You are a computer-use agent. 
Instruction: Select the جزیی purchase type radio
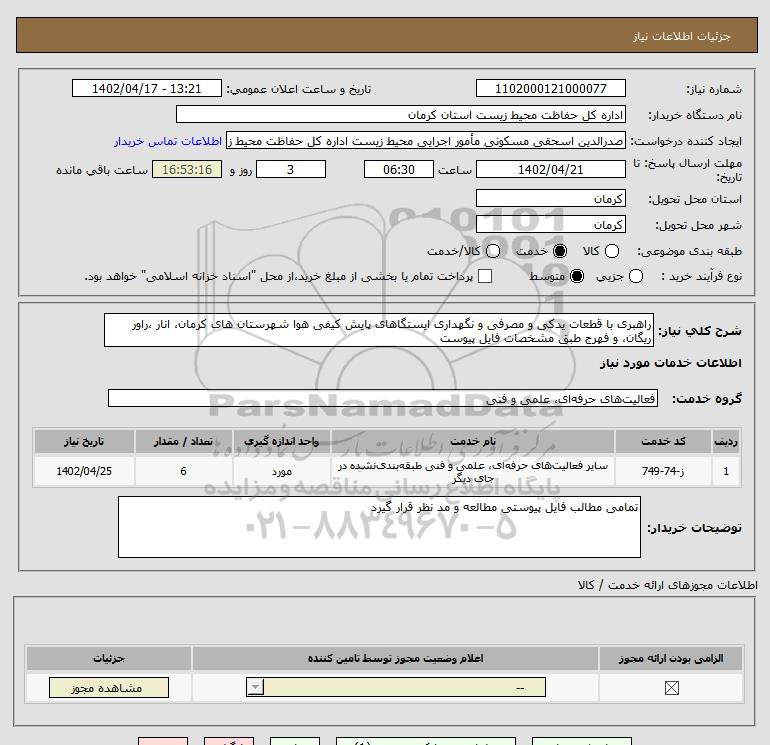[x=635, y=276]
